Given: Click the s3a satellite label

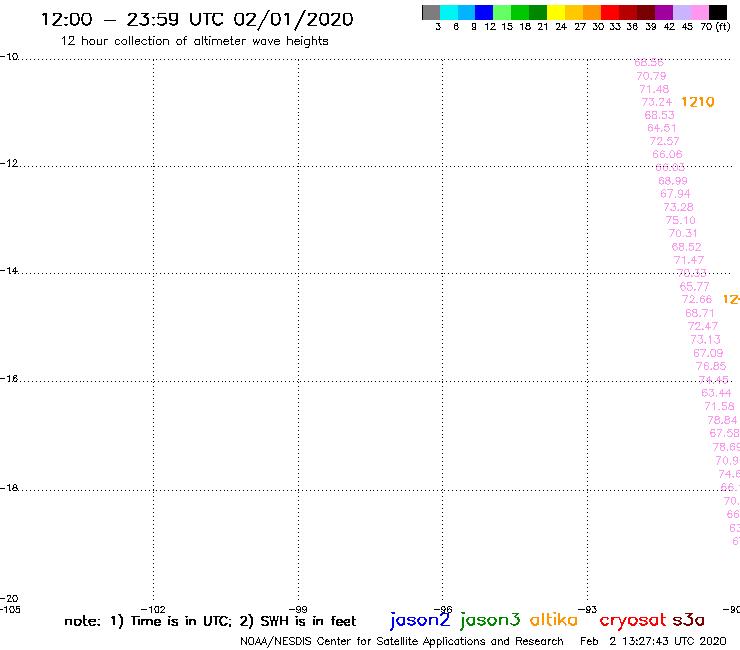Looking at the screenshot, I should 688,620.
